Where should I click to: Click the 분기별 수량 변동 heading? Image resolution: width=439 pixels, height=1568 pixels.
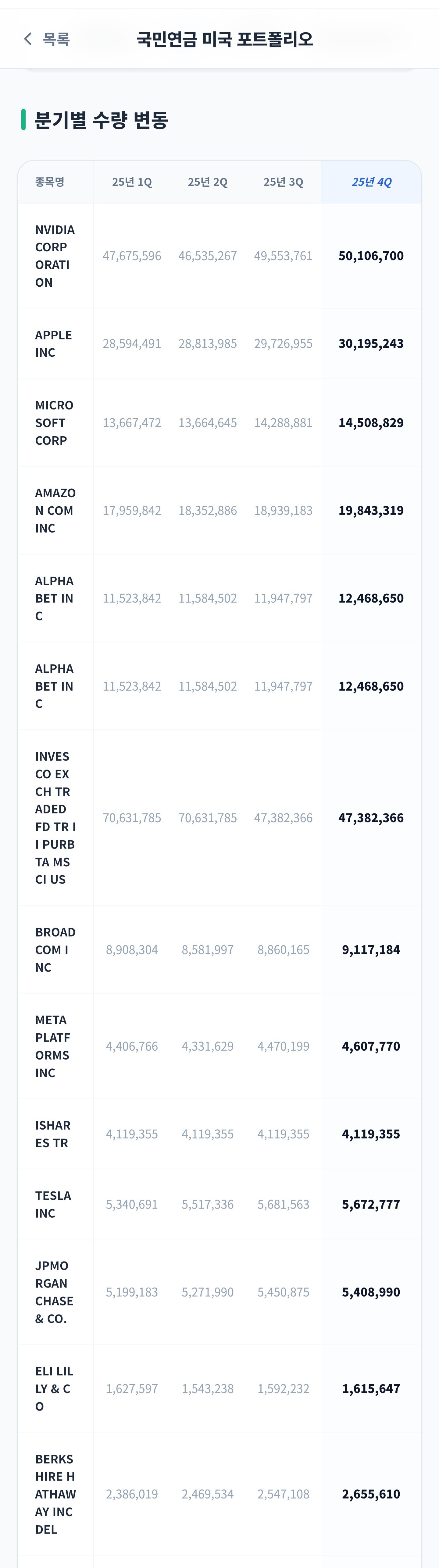click(x=101, y=119)
